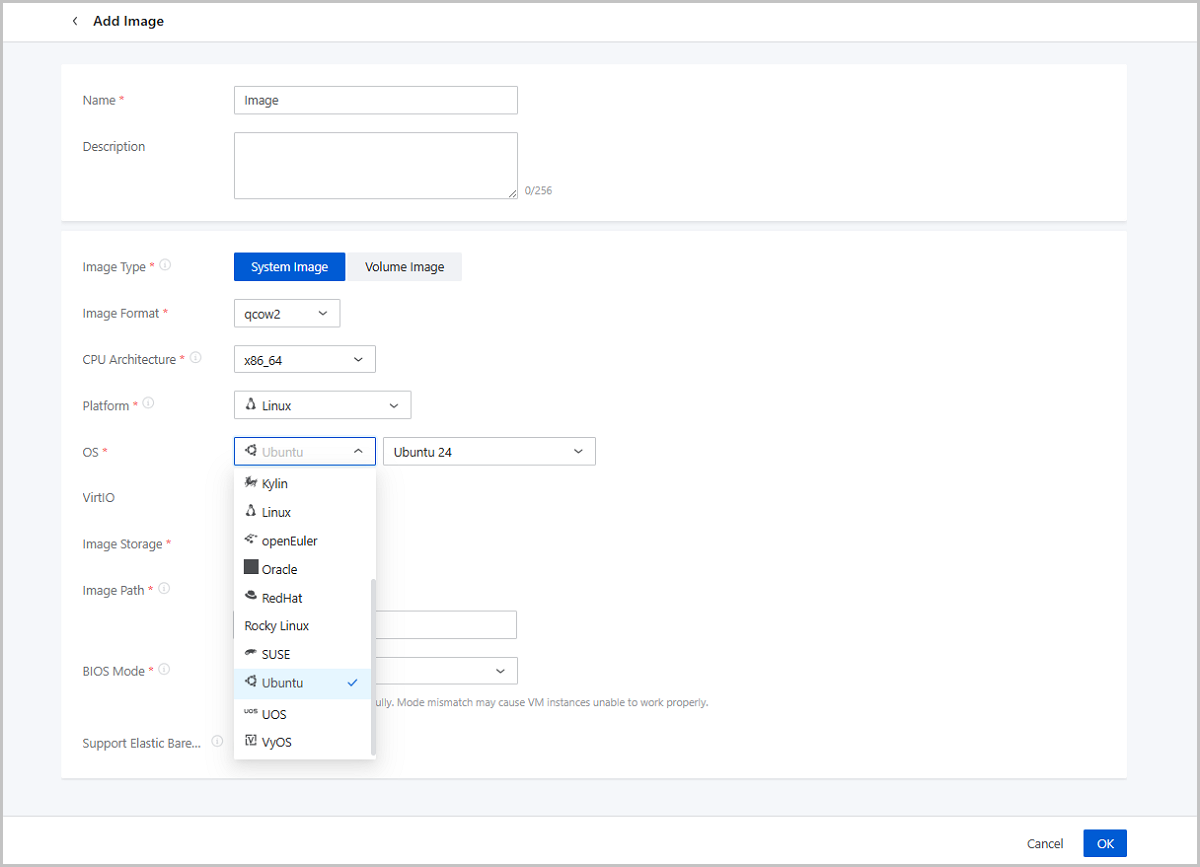Click the back arrow beside Add Image
This screenshot has width=1200, height=867.
pyautogui.click(x=75, y=21)
